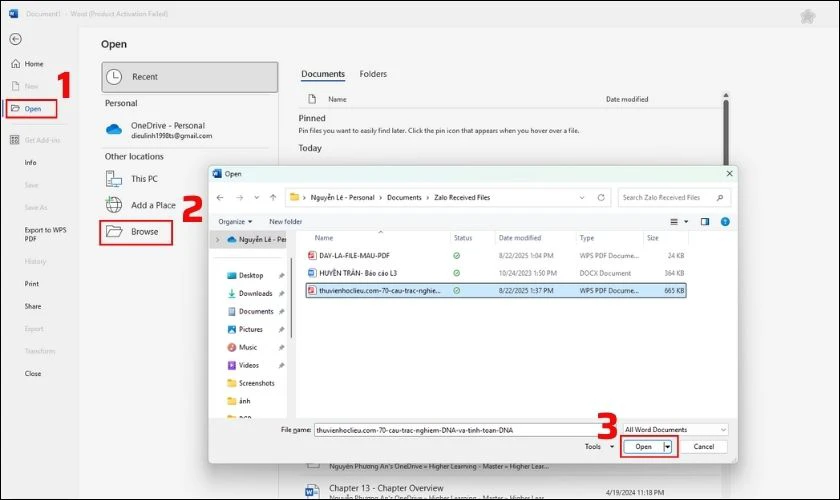Open the Get Add-ins sidebar item
840x500 pixels.
[35, 140]
